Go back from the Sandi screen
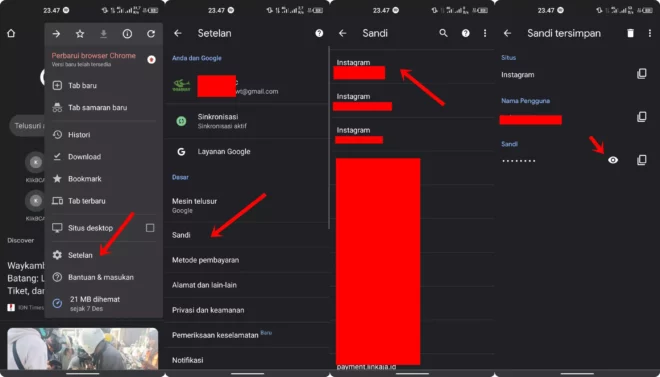The width and height of the screenshot is (660, 377). pos(343,34)
